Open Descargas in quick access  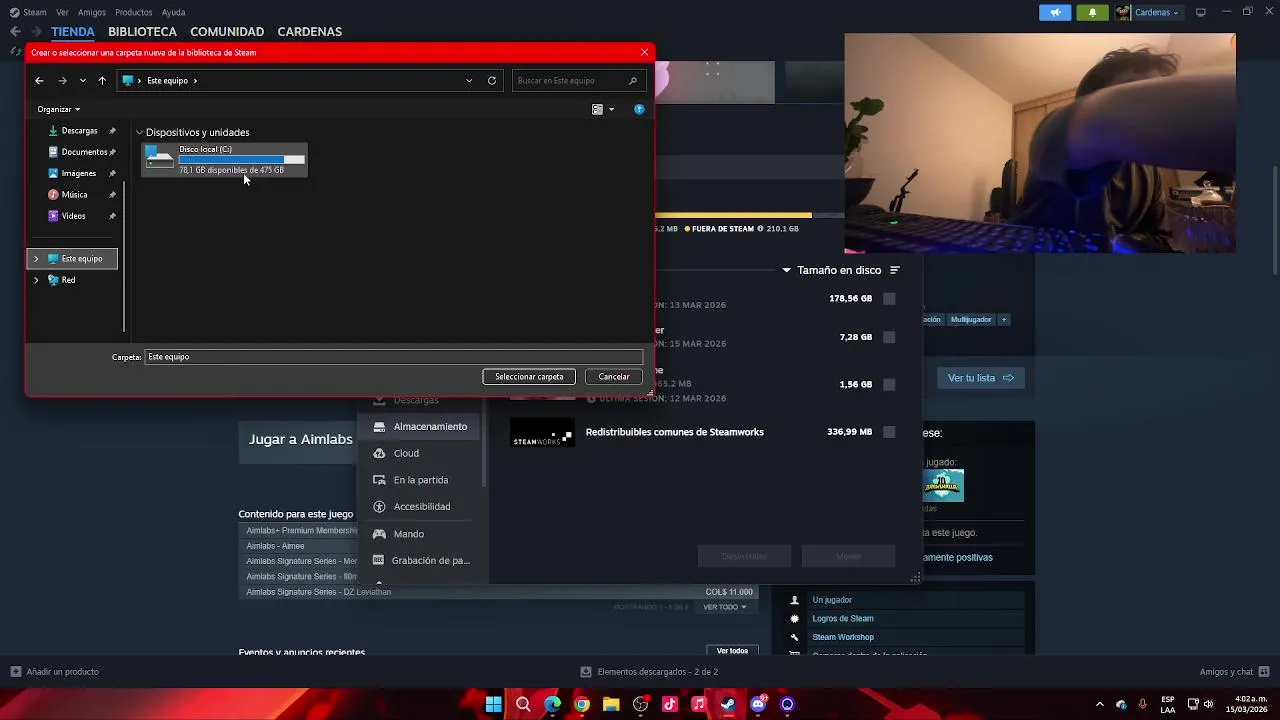[x=79, y=131]
